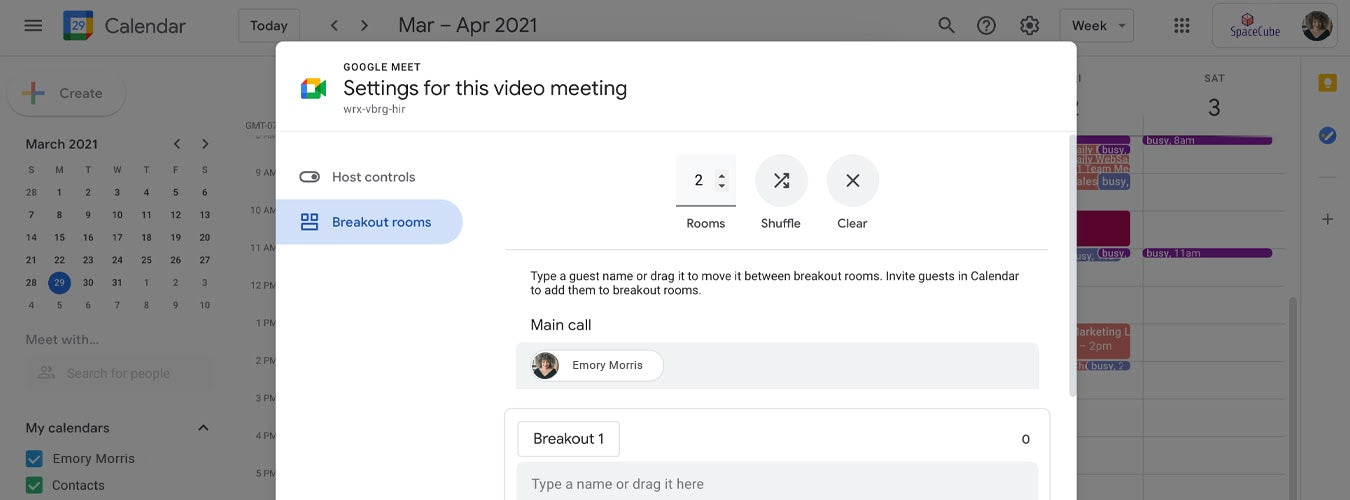Open the Calendar search icon
Screen dimensions: 1350x500
[x=946, y=26]
